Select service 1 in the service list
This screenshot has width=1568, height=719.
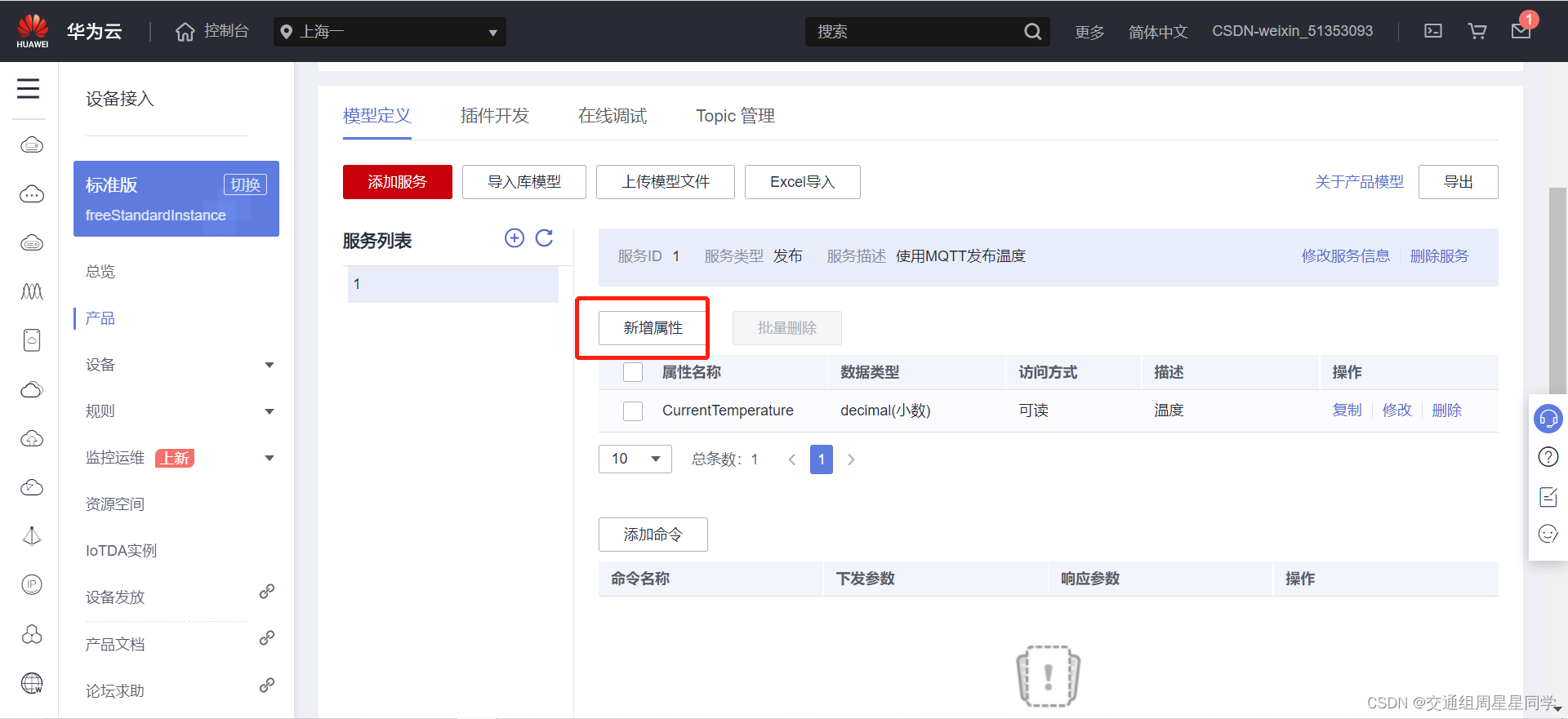point(453,284)
